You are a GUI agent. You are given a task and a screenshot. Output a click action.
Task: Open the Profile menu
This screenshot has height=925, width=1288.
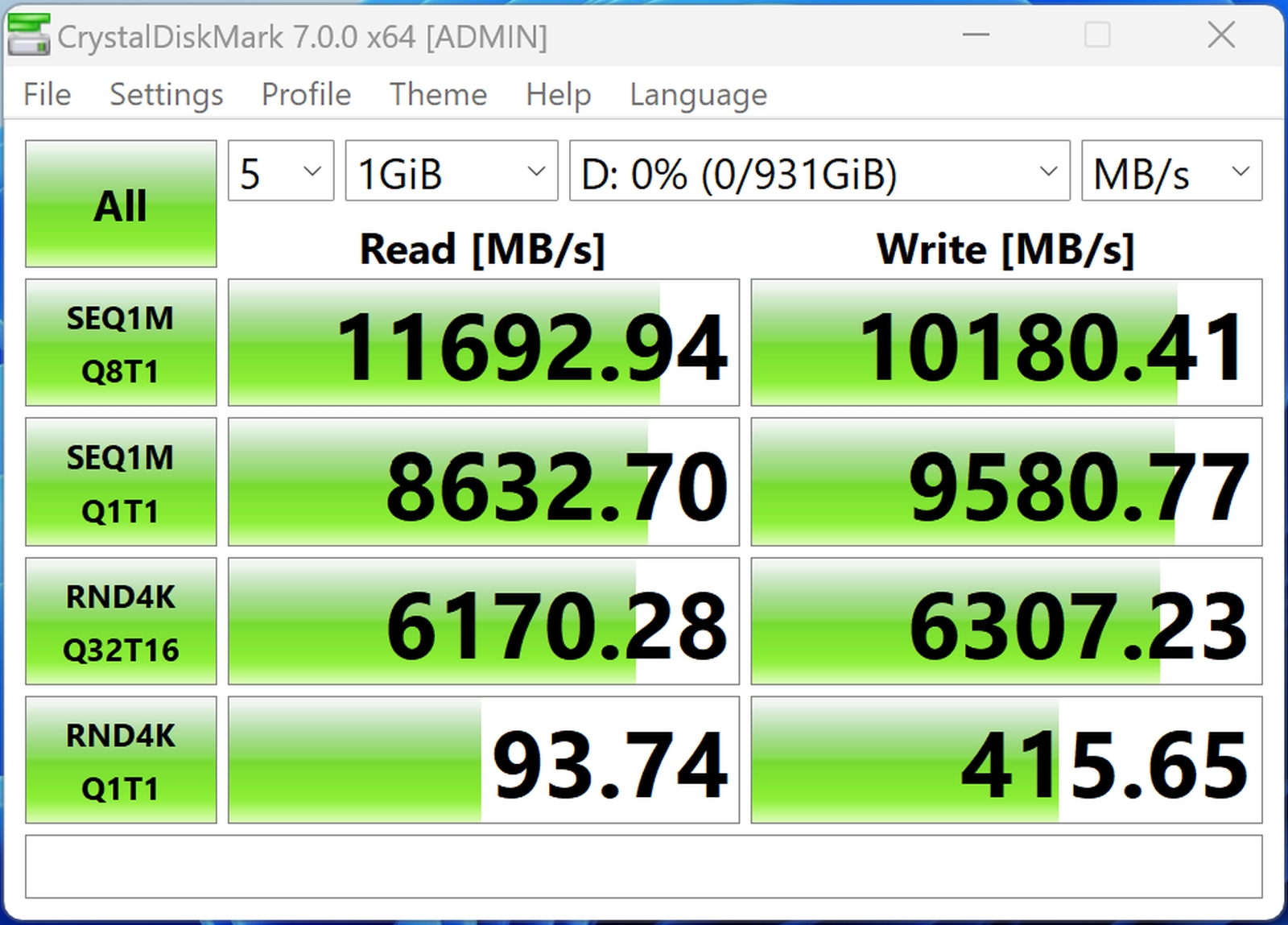[307, 95]
